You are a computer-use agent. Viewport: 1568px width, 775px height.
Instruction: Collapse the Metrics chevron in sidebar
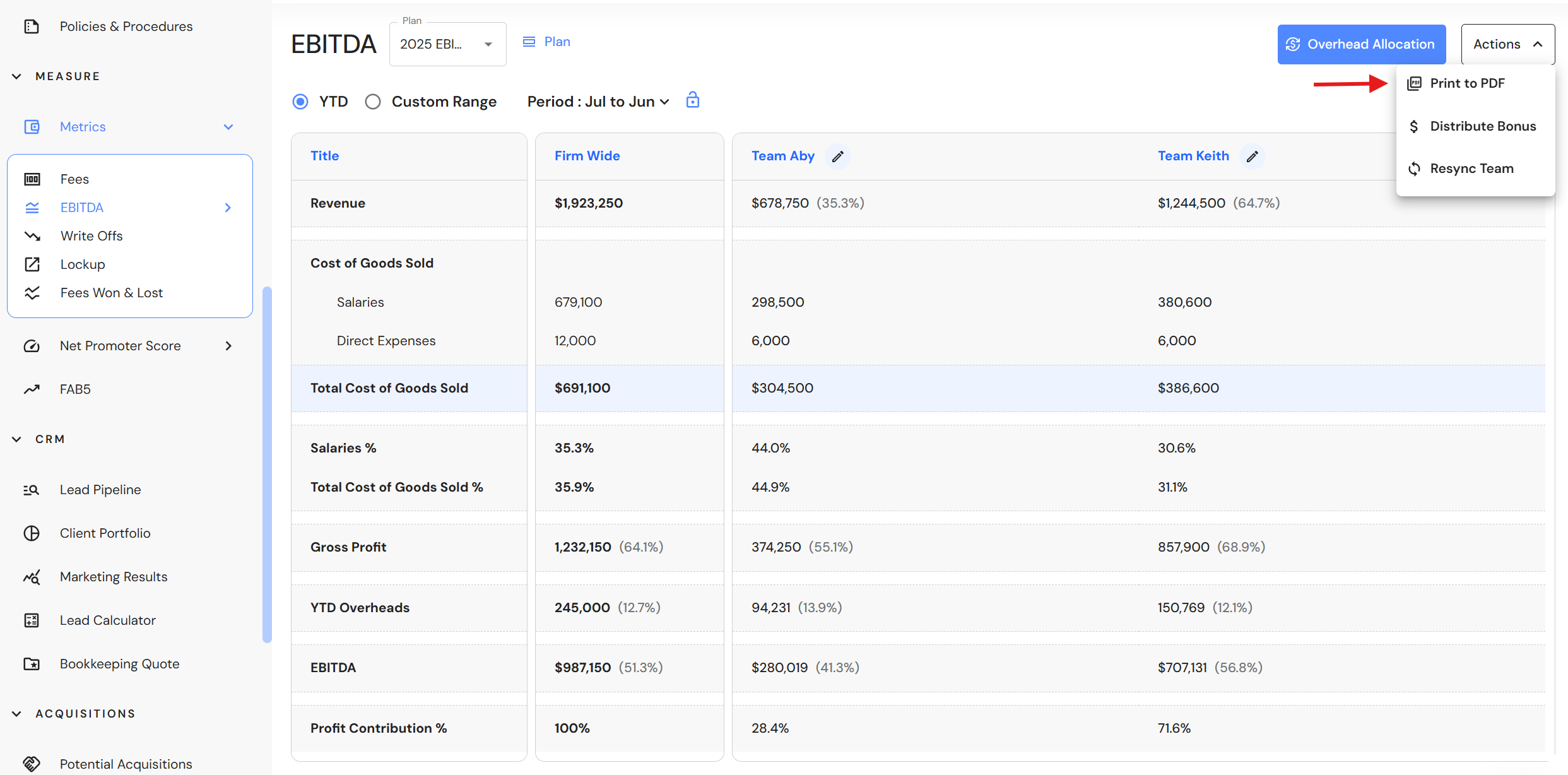[228, 127]
